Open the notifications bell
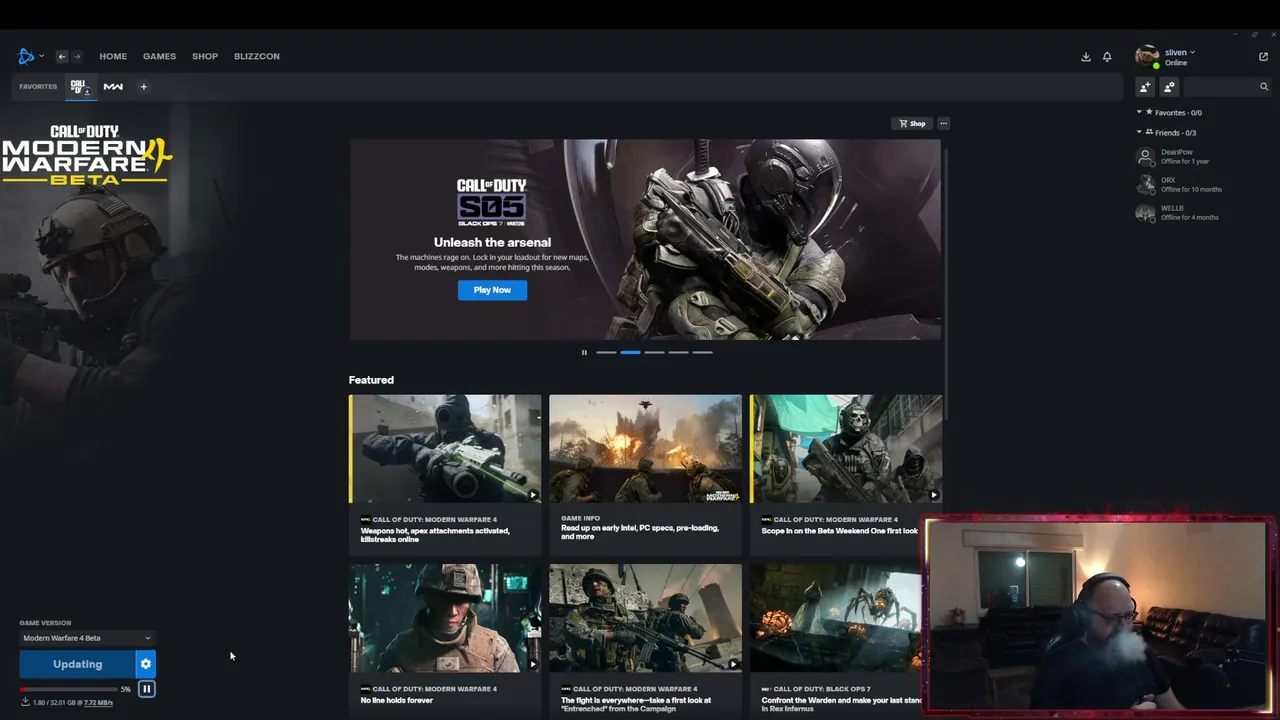The height and width of the screenshot is (720, 1280). [1107, 57]
